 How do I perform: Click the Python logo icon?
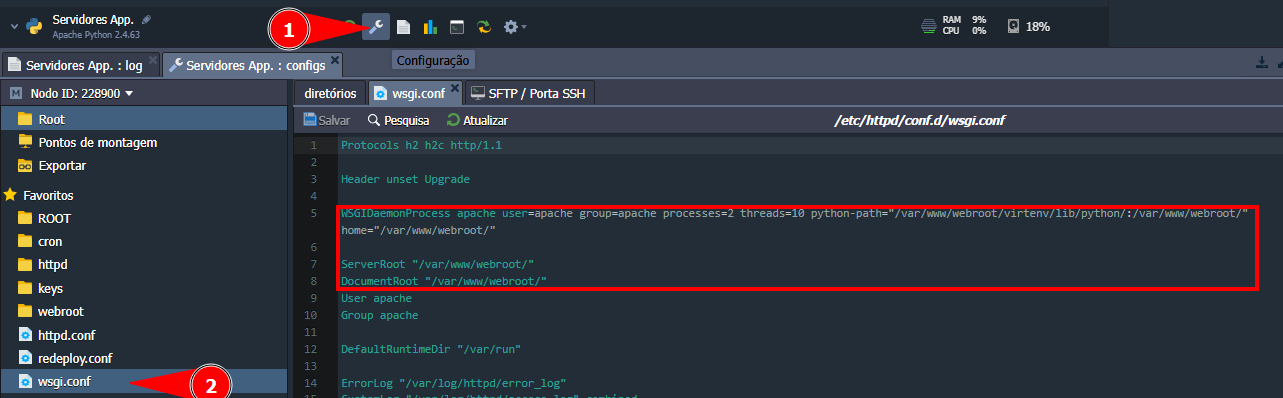point(35,26)
